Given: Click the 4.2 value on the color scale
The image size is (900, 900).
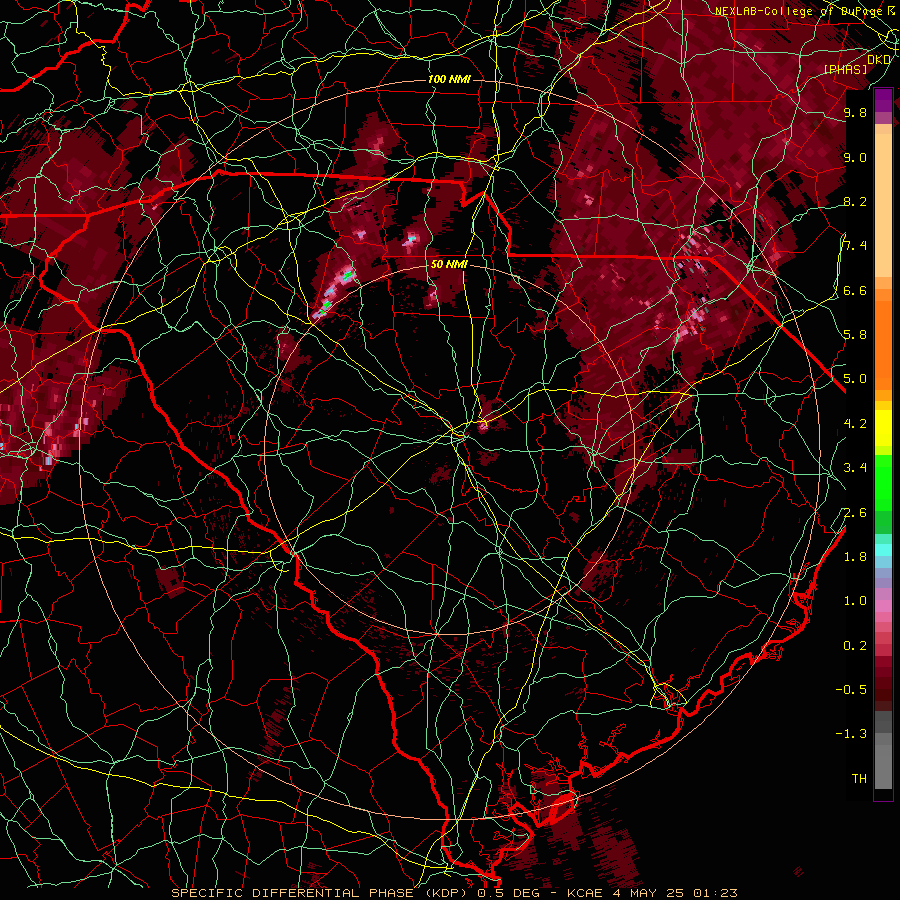Looking at the screenshot, I should pyautogui.click(x=855, y=424).
